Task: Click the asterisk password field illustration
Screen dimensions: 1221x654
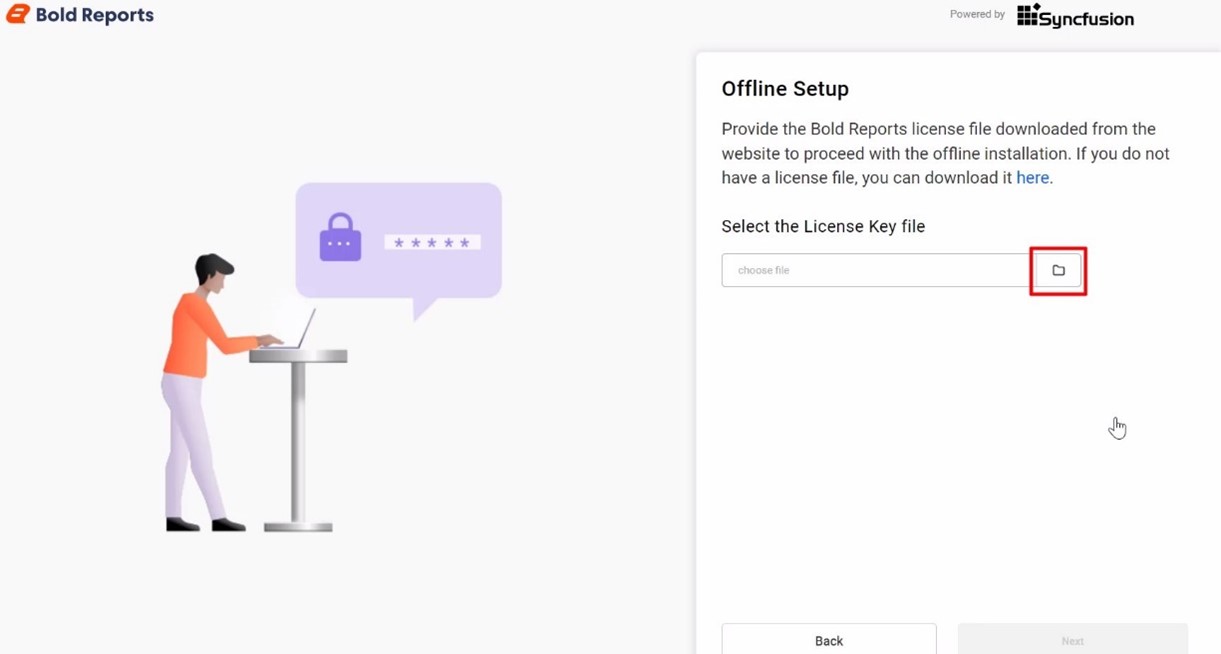Action: 432,242
